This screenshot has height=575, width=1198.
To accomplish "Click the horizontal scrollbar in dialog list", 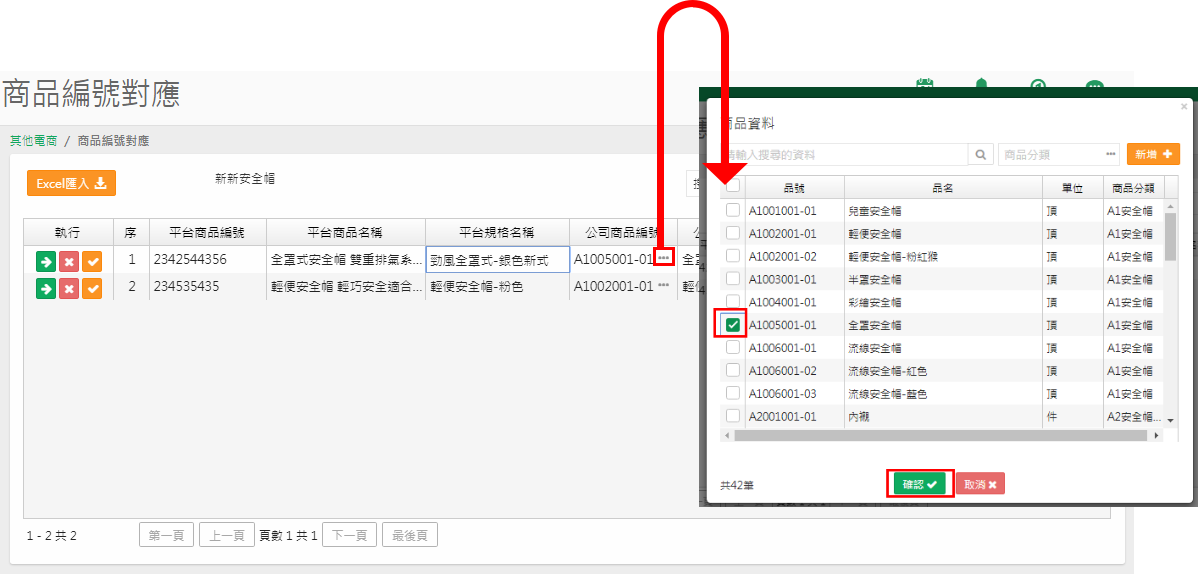I will pyautogui.click(x=941, y=435).
